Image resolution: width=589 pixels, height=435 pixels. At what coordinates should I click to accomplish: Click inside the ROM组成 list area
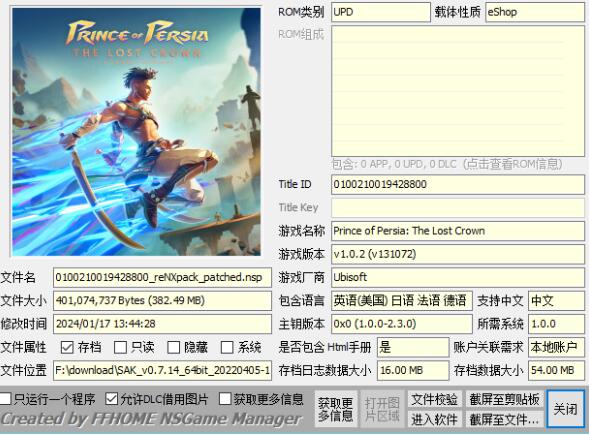tap(458, 91)
